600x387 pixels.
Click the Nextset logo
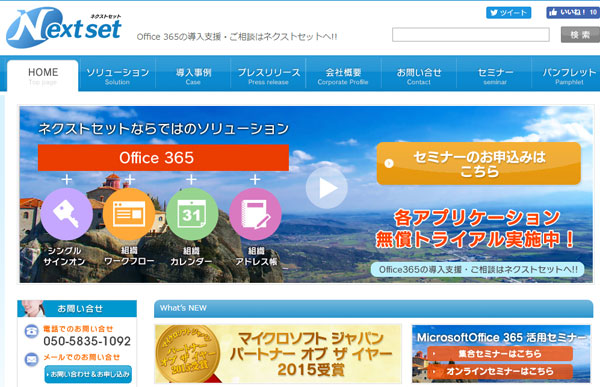(64, 28)
